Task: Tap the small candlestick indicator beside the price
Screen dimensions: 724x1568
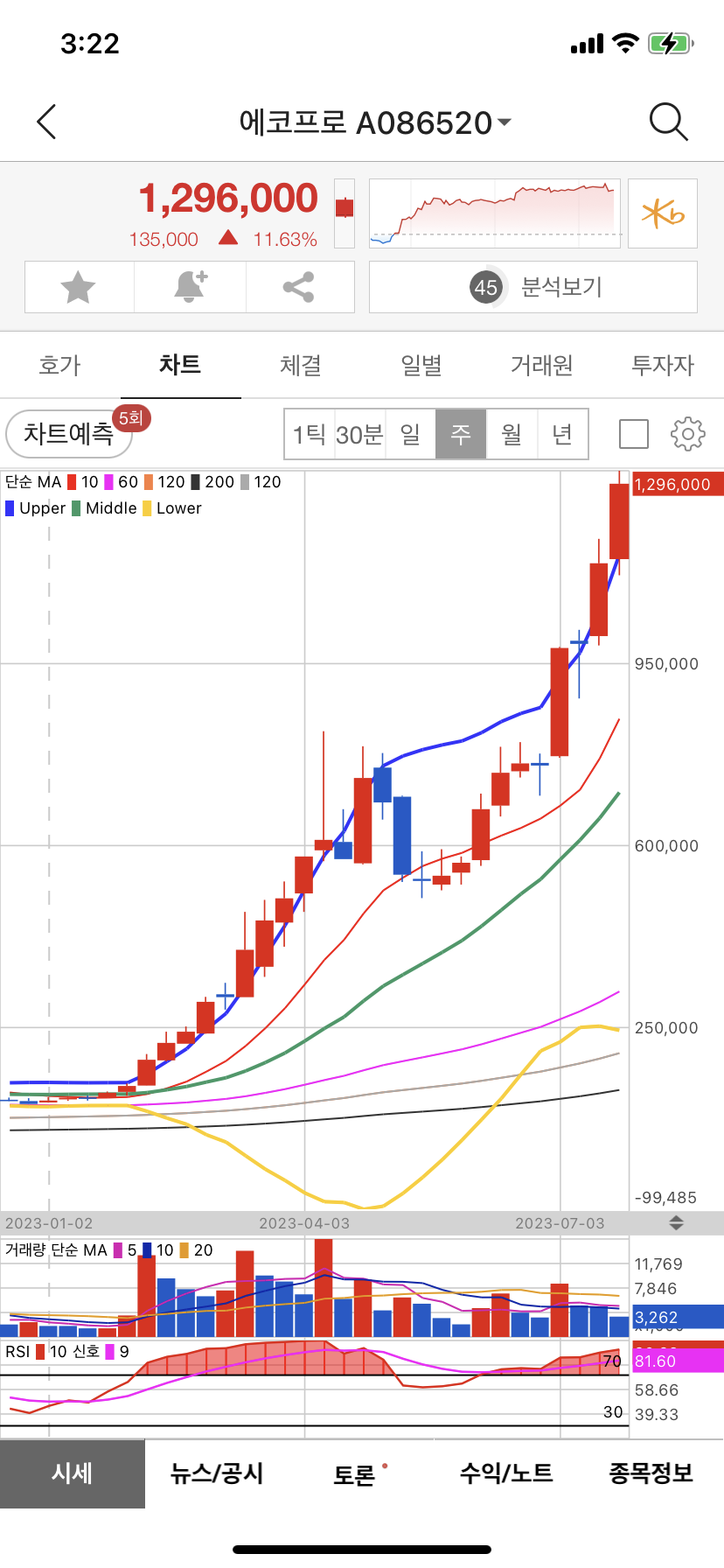Action: click(345, 213)
